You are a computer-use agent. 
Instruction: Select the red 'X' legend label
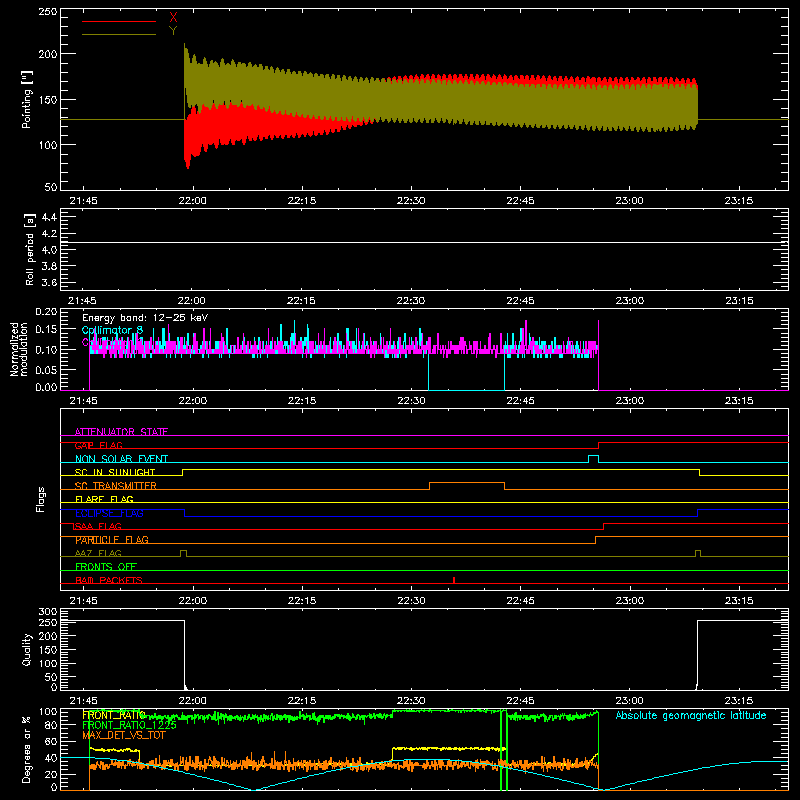(173, 18)
